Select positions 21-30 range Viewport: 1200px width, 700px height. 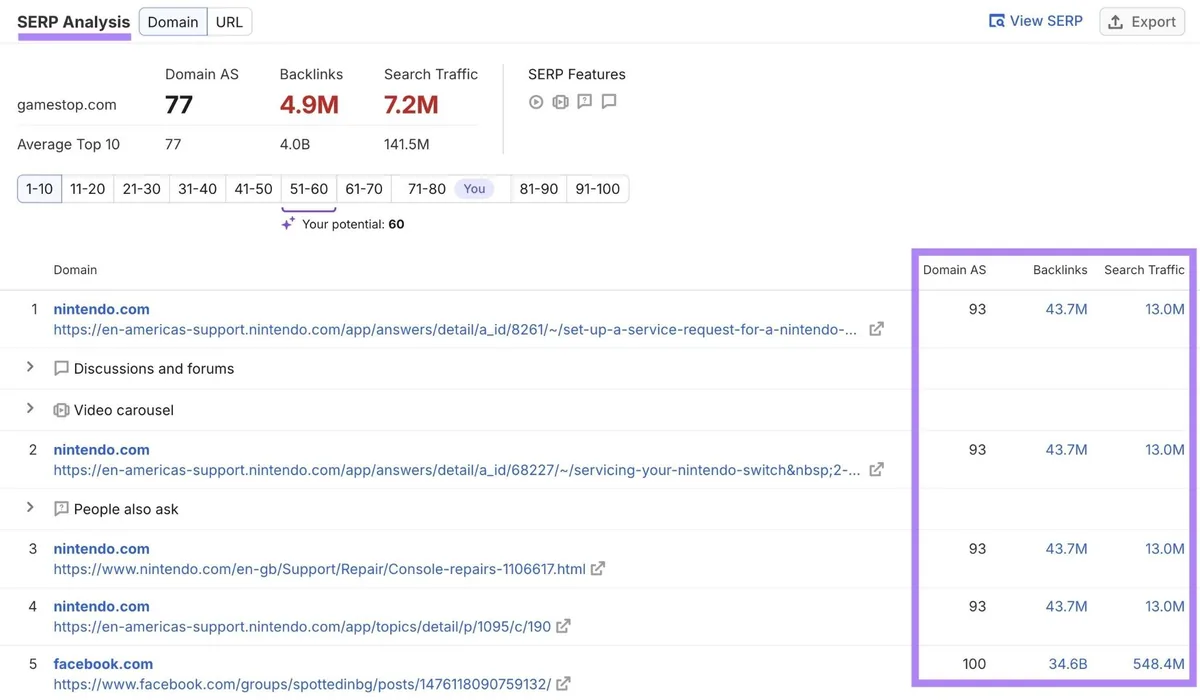(x=142, y=189)
